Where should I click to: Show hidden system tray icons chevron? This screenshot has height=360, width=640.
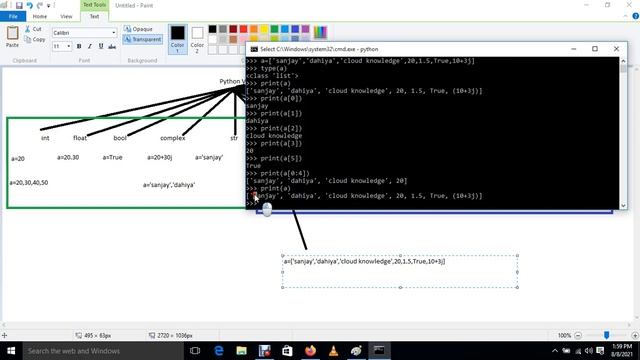(555, 351)
